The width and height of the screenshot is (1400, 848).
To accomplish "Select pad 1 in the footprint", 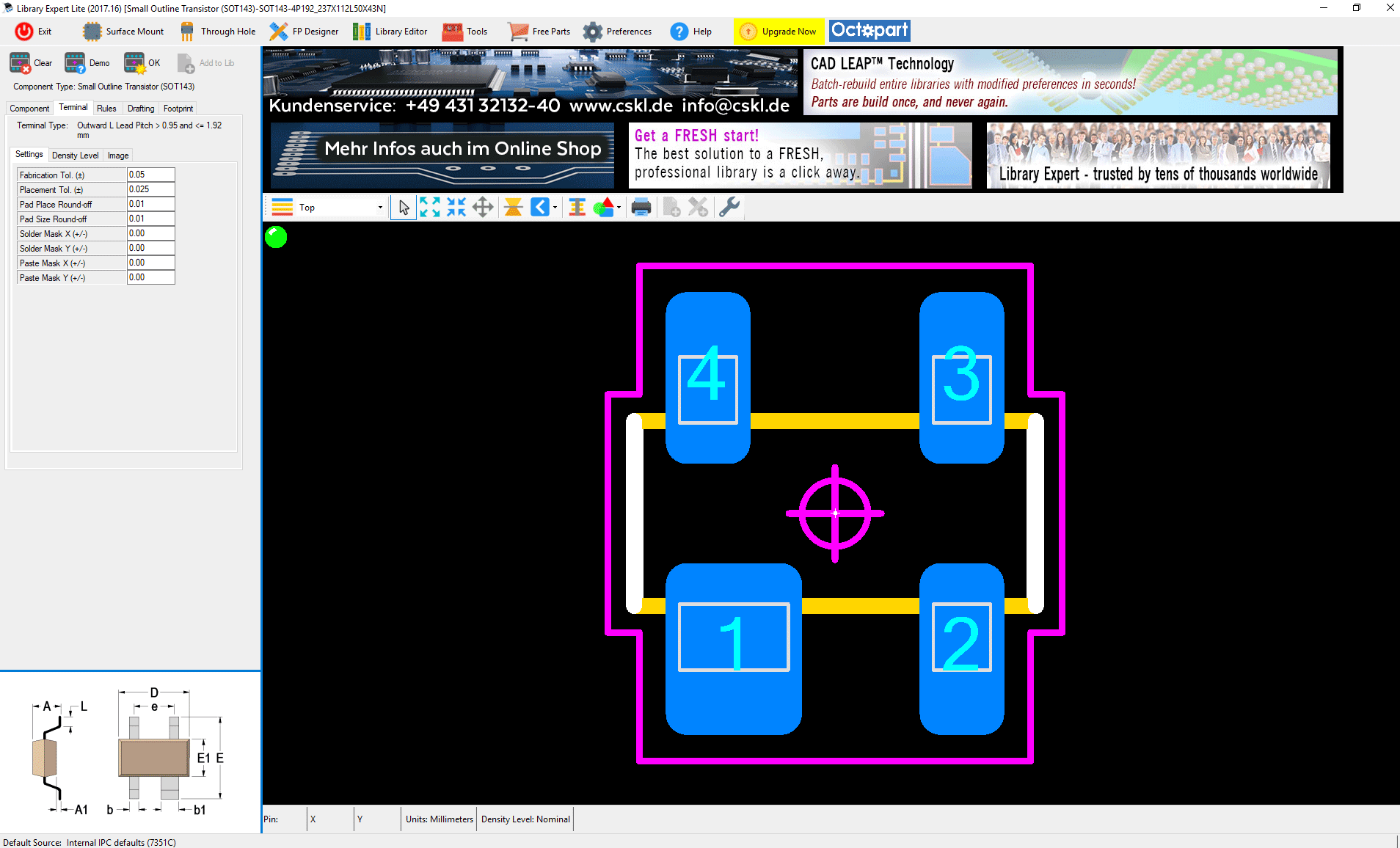I will click(734, 648).
